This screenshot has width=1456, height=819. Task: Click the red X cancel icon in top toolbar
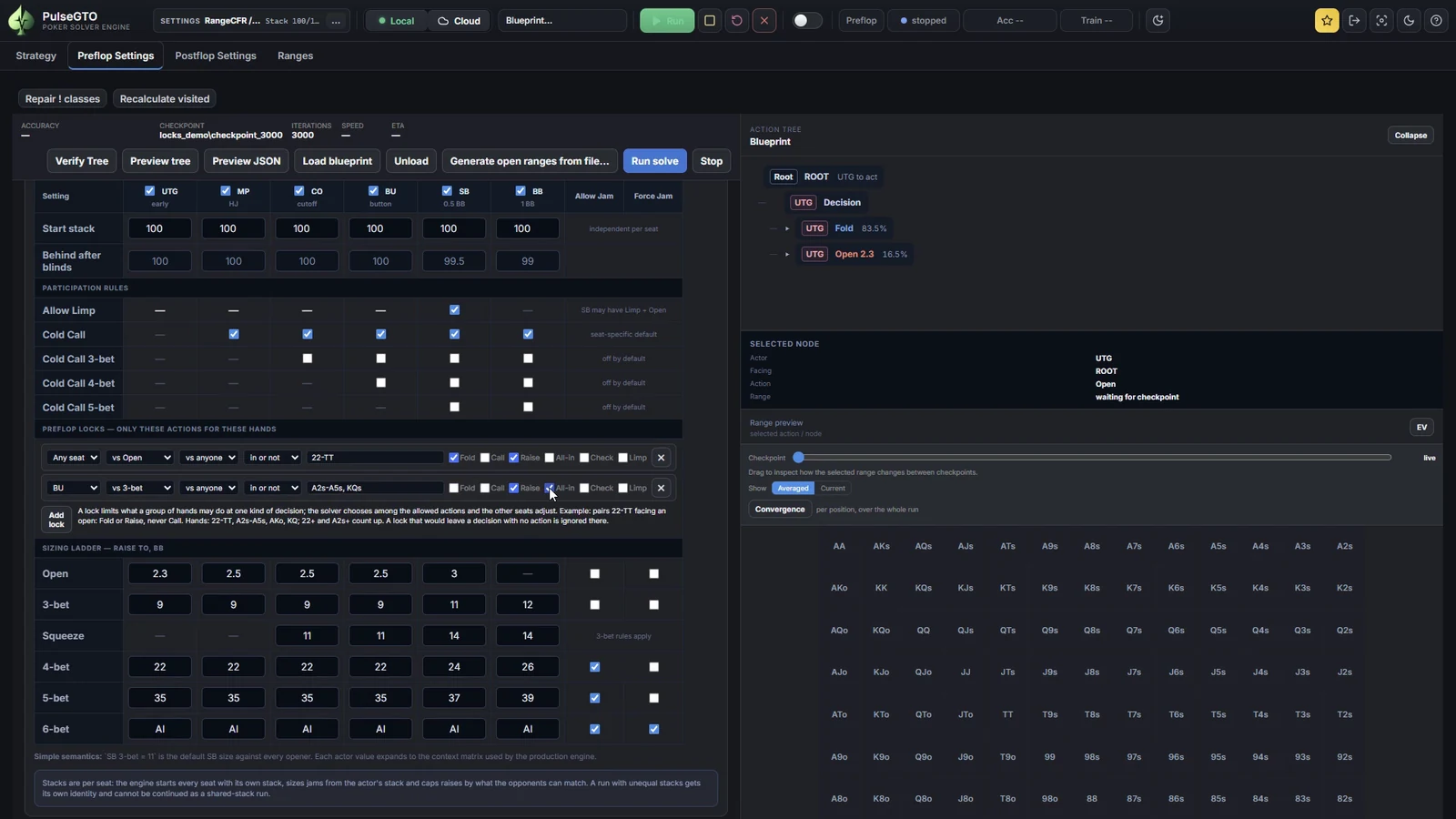pyautogui.click(x=764, y=20)
